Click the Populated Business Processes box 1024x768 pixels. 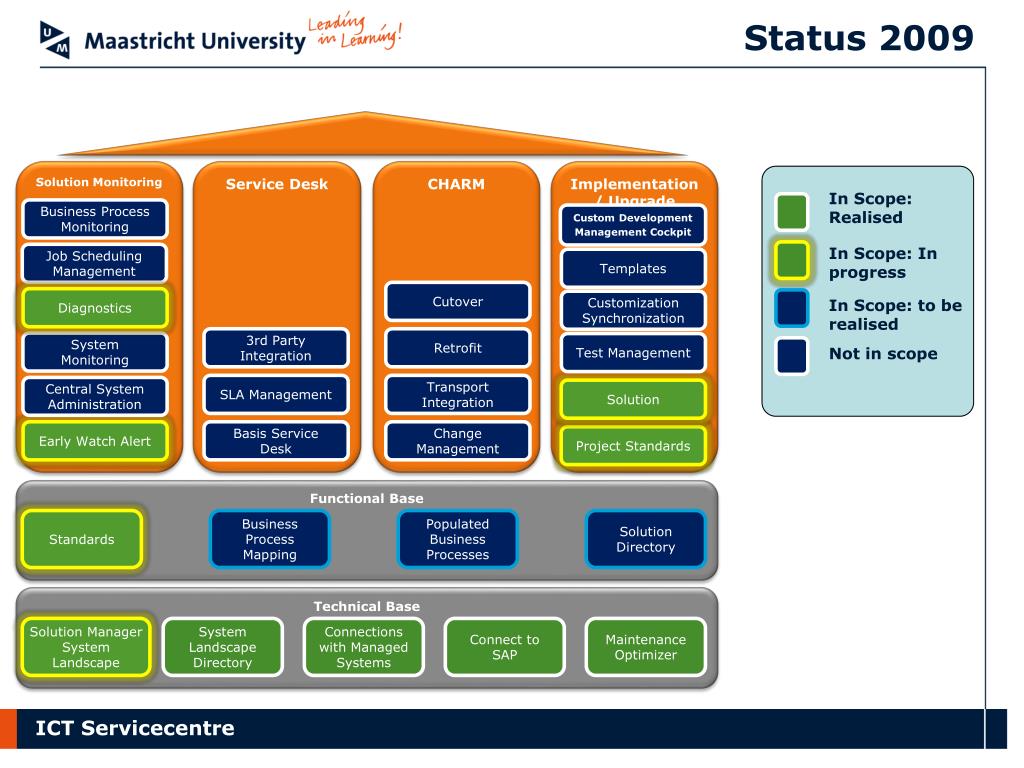click(x=457, y=539)
